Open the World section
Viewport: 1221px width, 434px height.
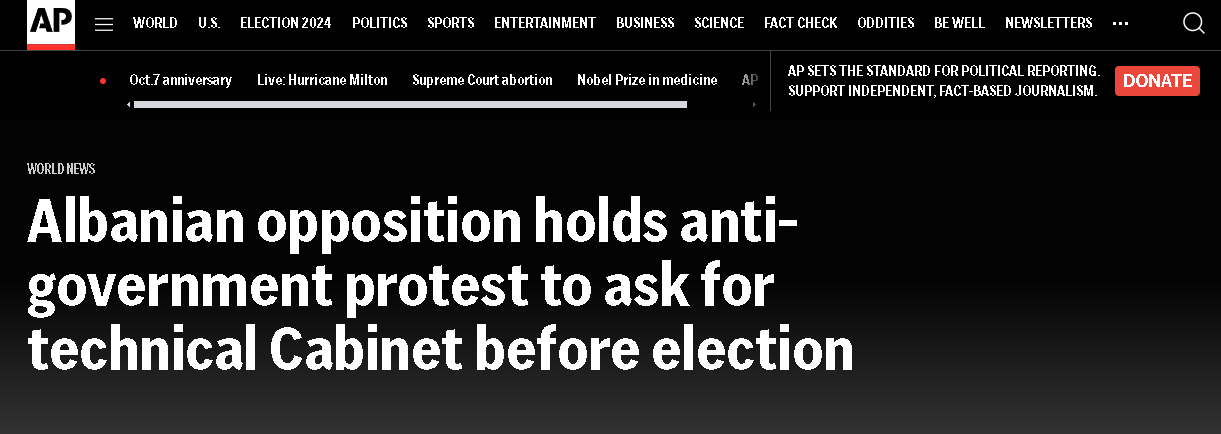[155, 23]
